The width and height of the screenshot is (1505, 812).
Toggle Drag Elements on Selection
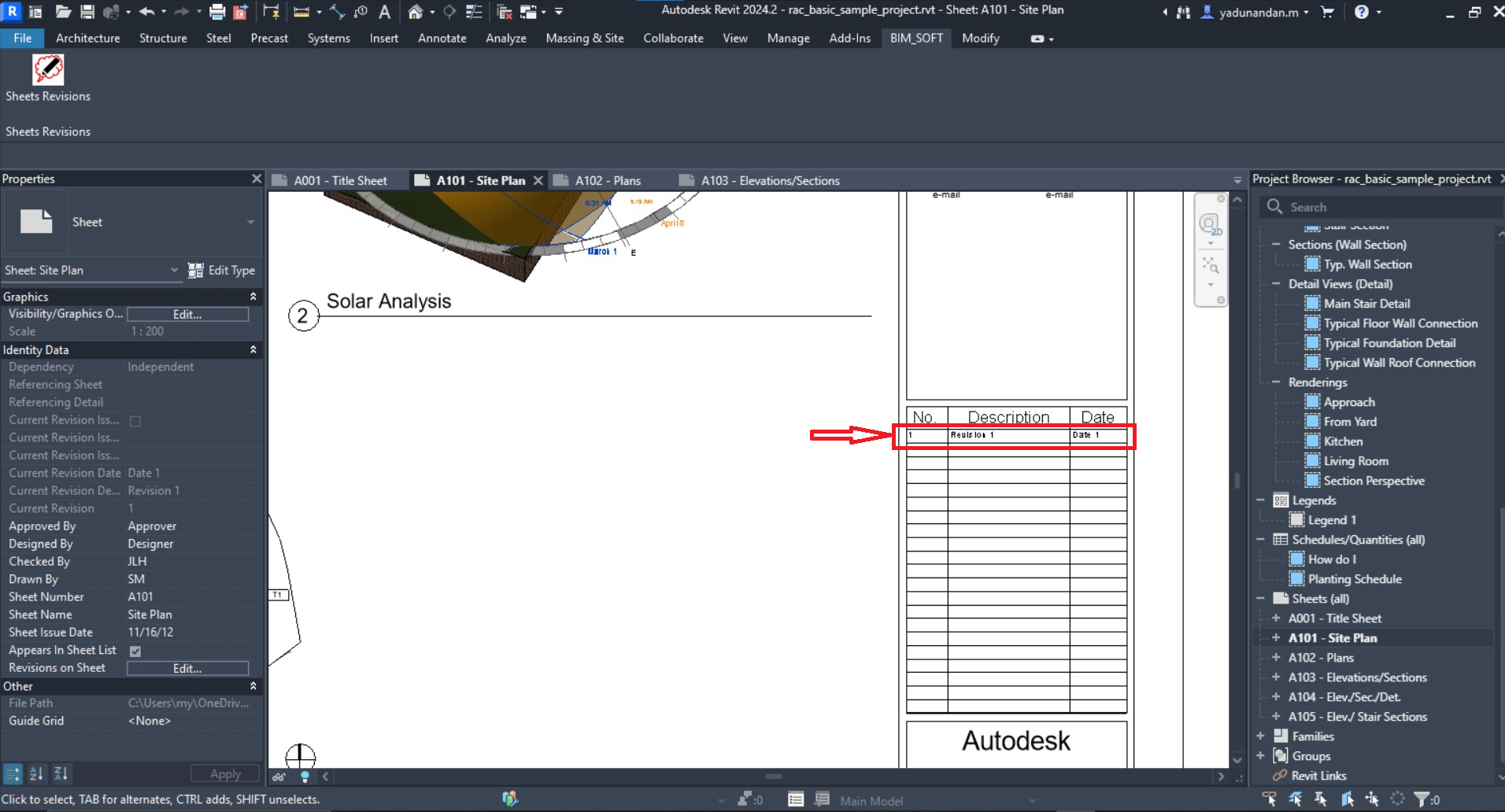tap(1372, 799)
